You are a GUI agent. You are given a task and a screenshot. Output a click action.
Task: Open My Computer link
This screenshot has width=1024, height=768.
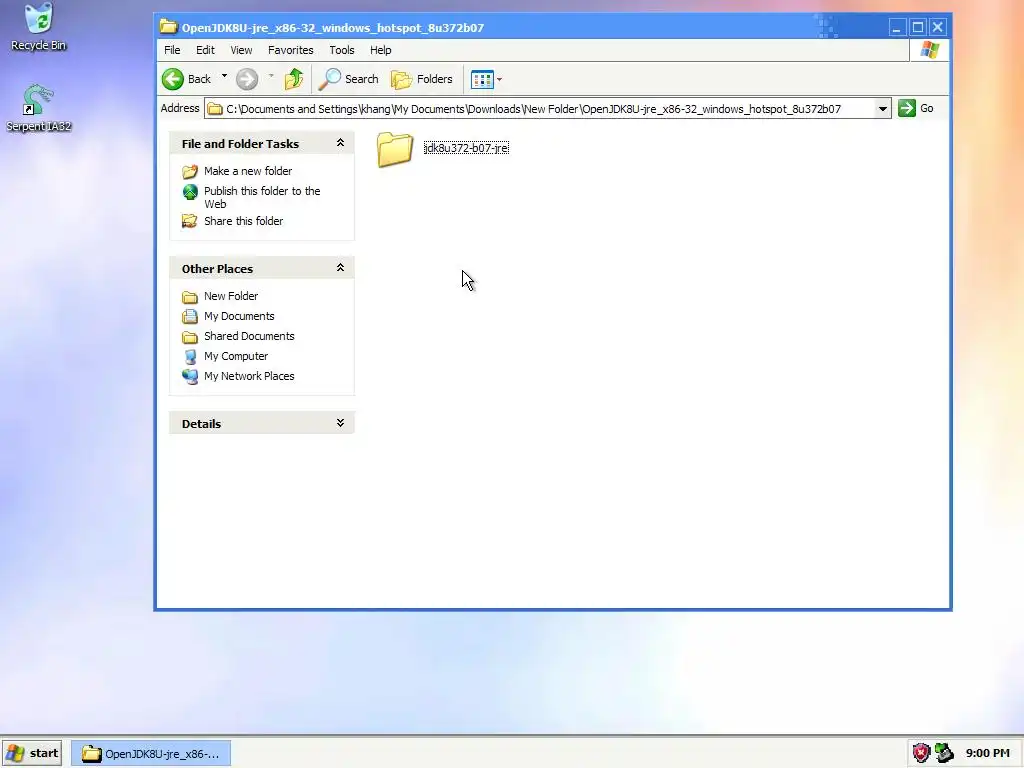[x=236, y=357]
